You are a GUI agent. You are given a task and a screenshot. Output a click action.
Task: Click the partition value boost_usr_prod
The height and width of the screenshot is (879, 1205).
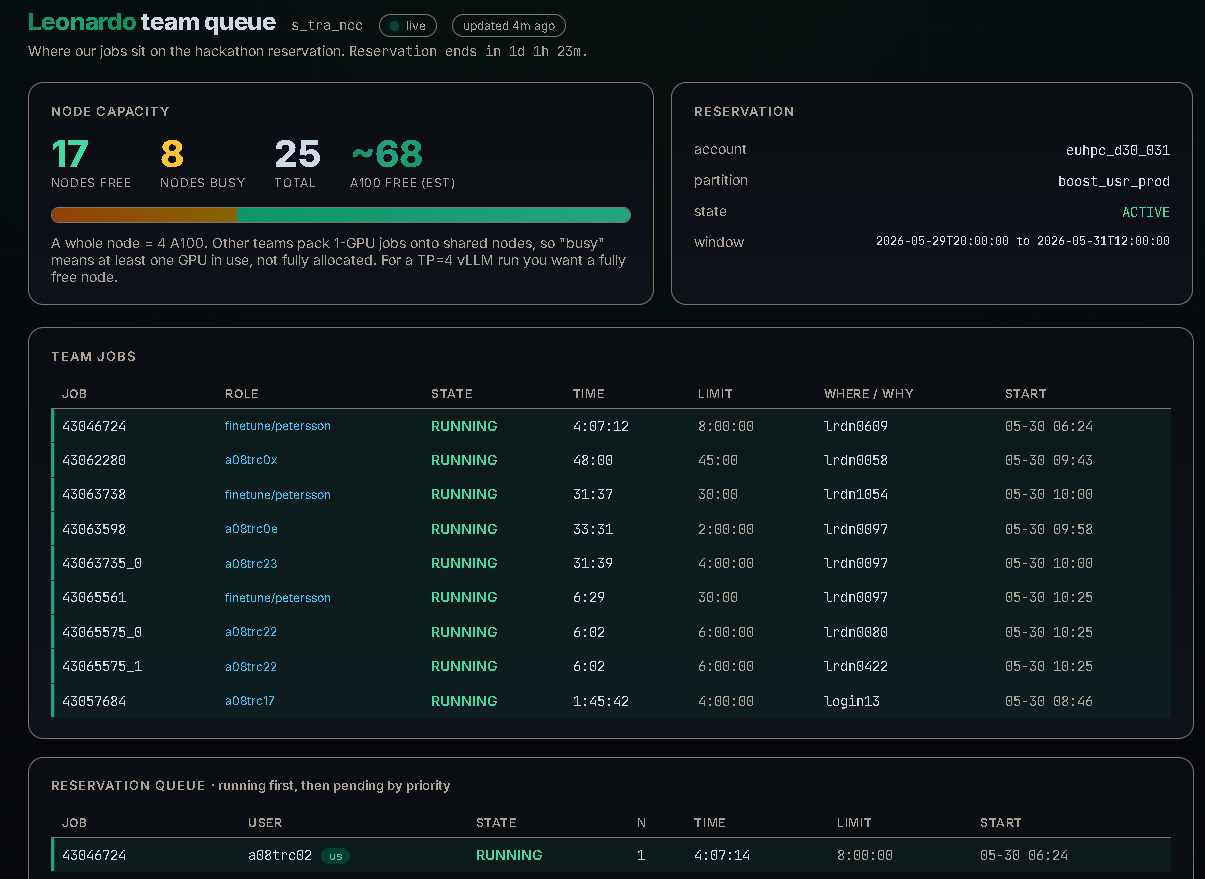[1114, 181]
